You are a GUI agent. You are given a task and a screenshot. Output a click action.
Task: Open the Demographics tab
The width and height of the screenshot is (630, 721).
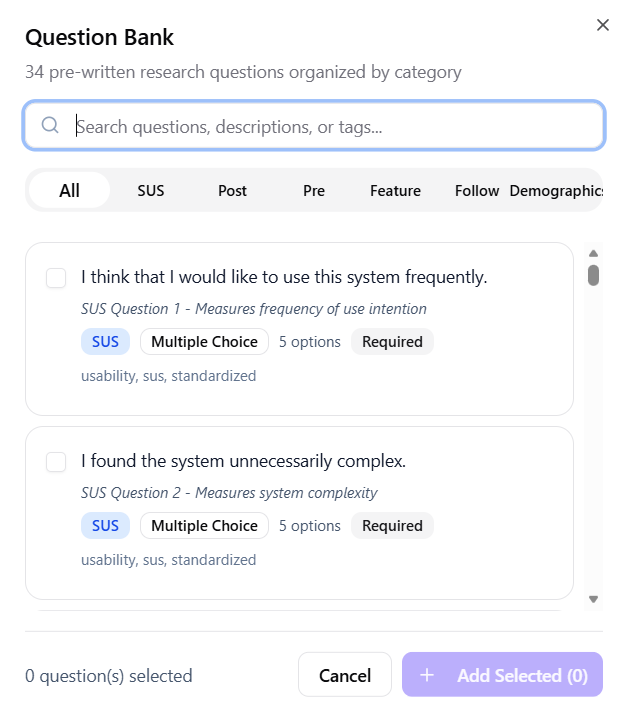pos(555,190)
